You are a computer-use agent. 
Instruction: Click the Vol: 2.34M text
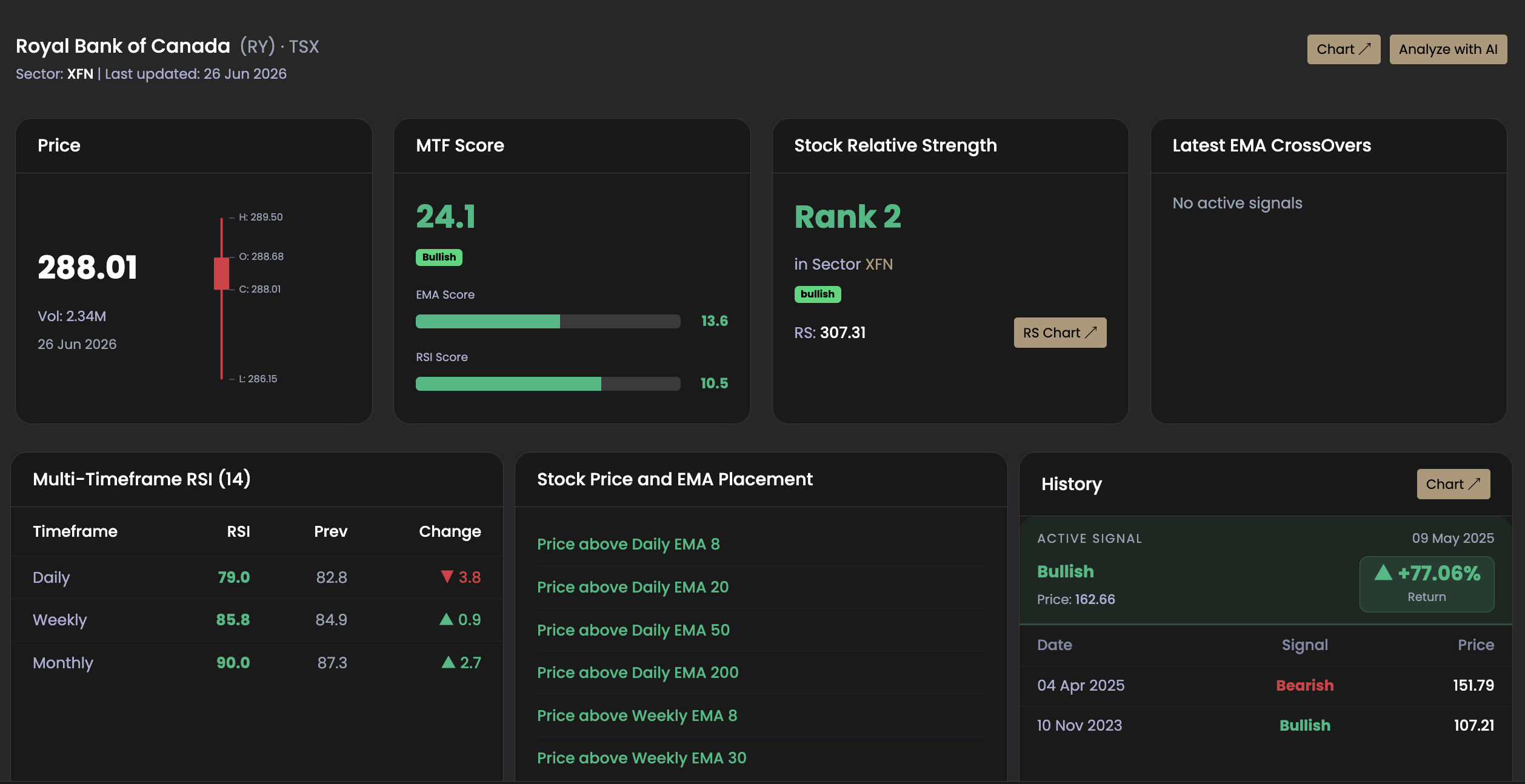pos(72,316)
